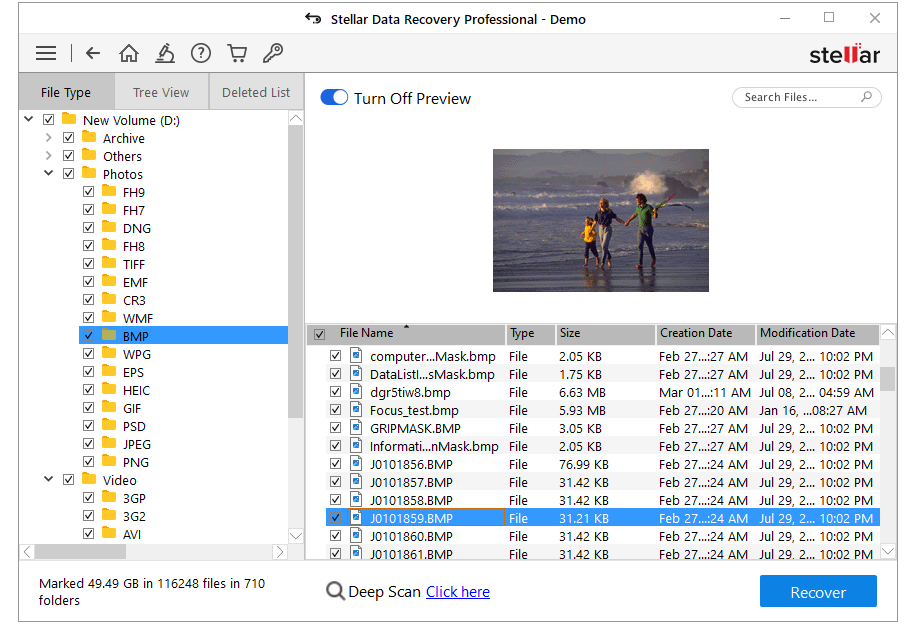The height and width of the screenshot is (629, 911).
Task: Open the Help question mark icon
Action: (x=201, y=53)
